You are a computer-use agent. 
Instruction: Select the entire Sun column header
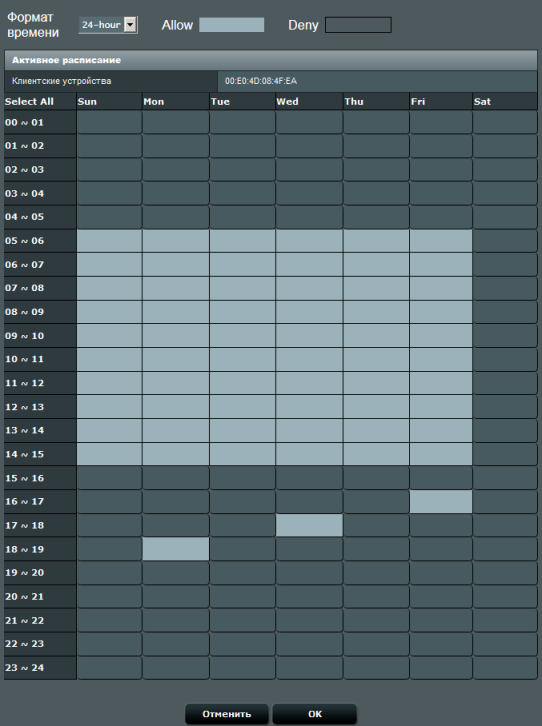coord(109,101)
